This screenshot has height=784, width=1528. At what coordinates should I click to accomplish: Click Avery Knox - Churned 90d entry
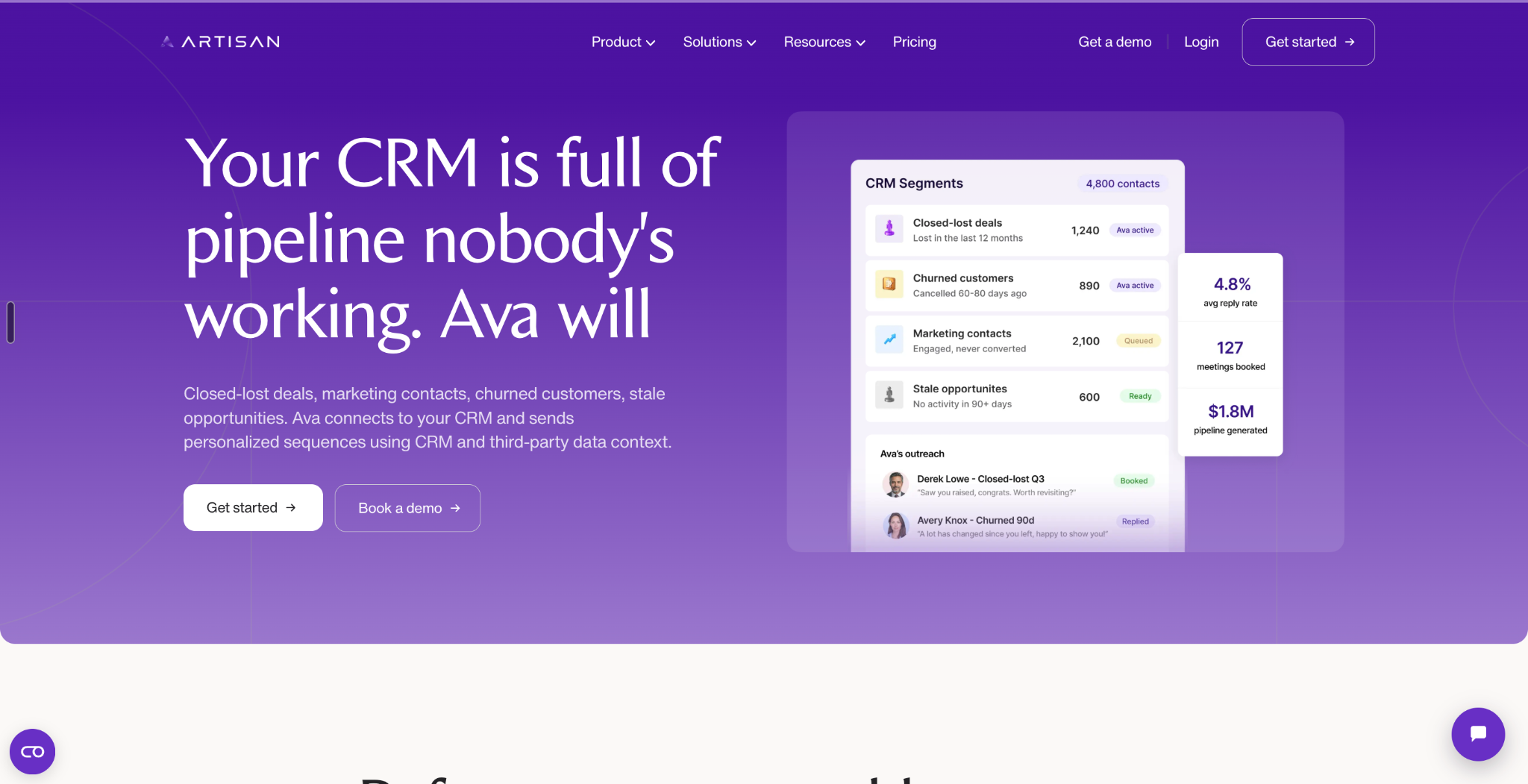point(1018,526)
